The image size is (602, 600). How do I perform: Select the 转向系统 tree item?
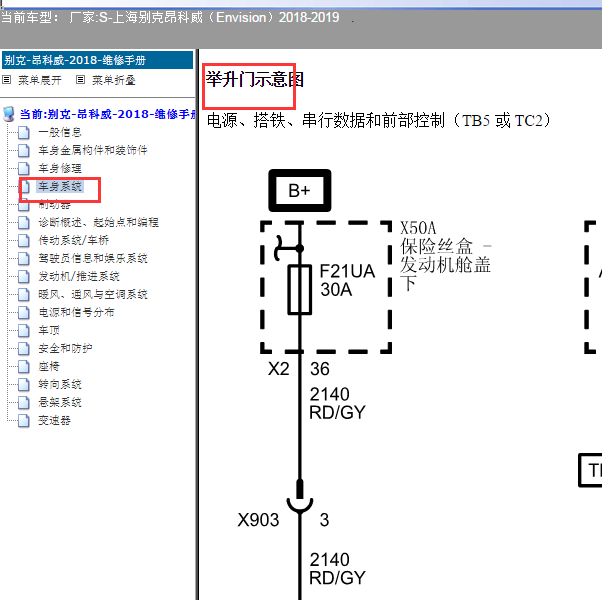(x=60, y=384)
